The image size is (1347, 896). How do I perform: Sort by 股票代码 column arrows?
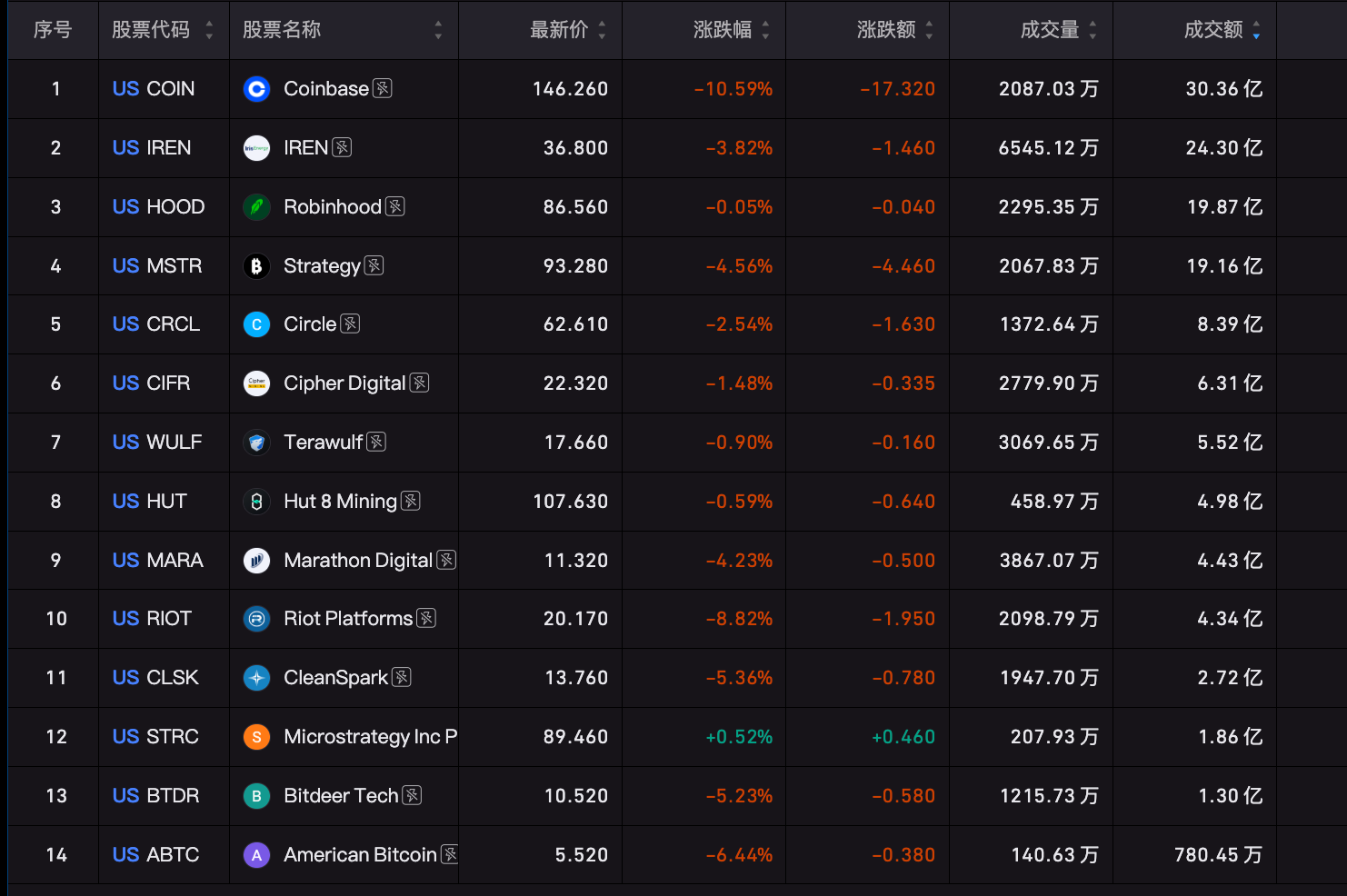click(209, 30)
